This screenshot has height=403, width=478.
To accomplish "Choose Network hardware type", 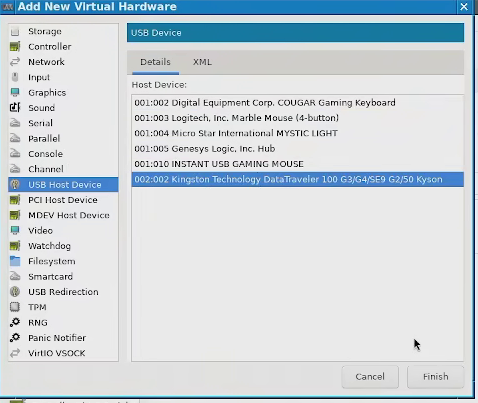I will pos(46,62).
